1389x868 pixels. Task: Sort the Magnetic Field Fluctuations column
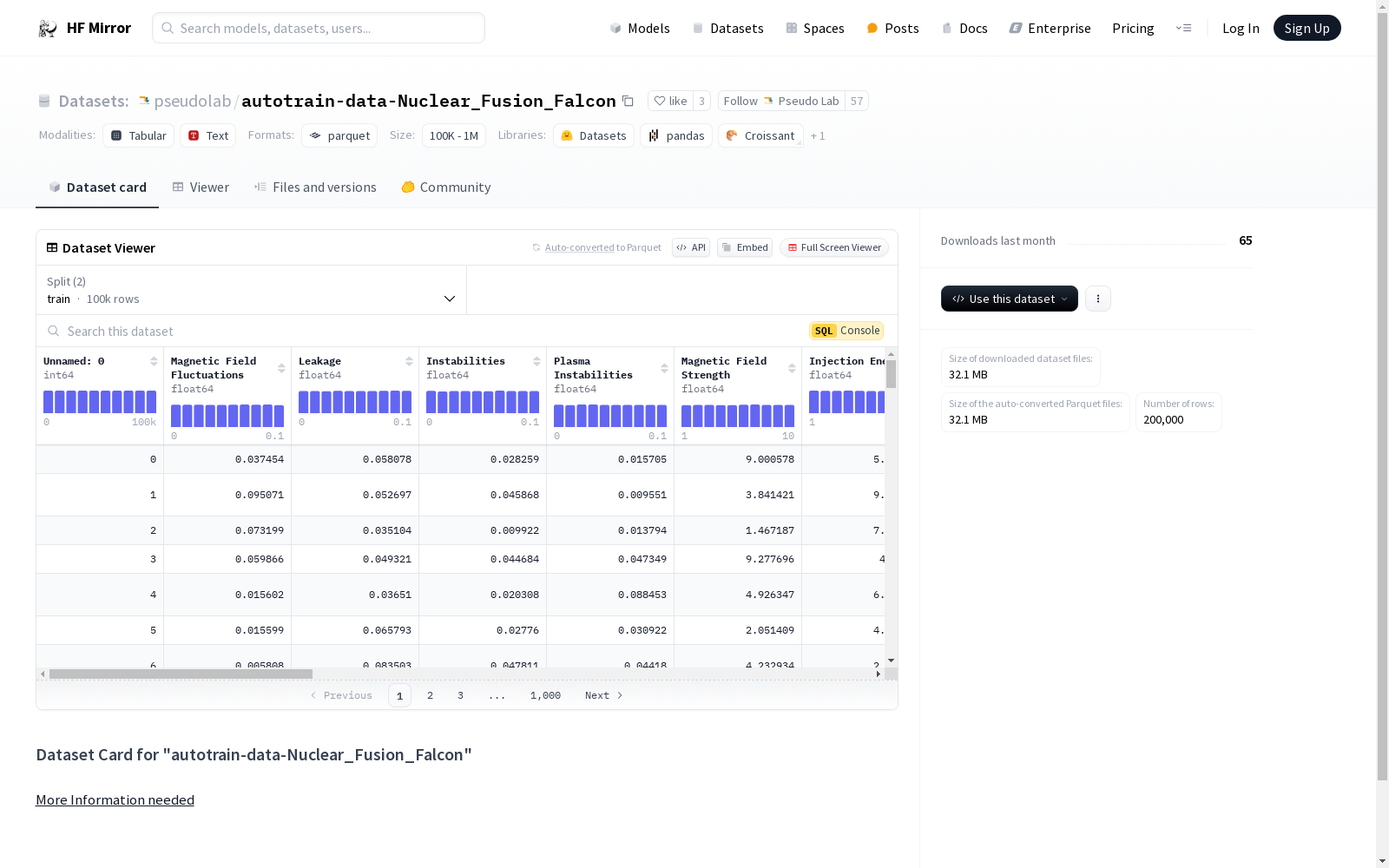[281, 368]
